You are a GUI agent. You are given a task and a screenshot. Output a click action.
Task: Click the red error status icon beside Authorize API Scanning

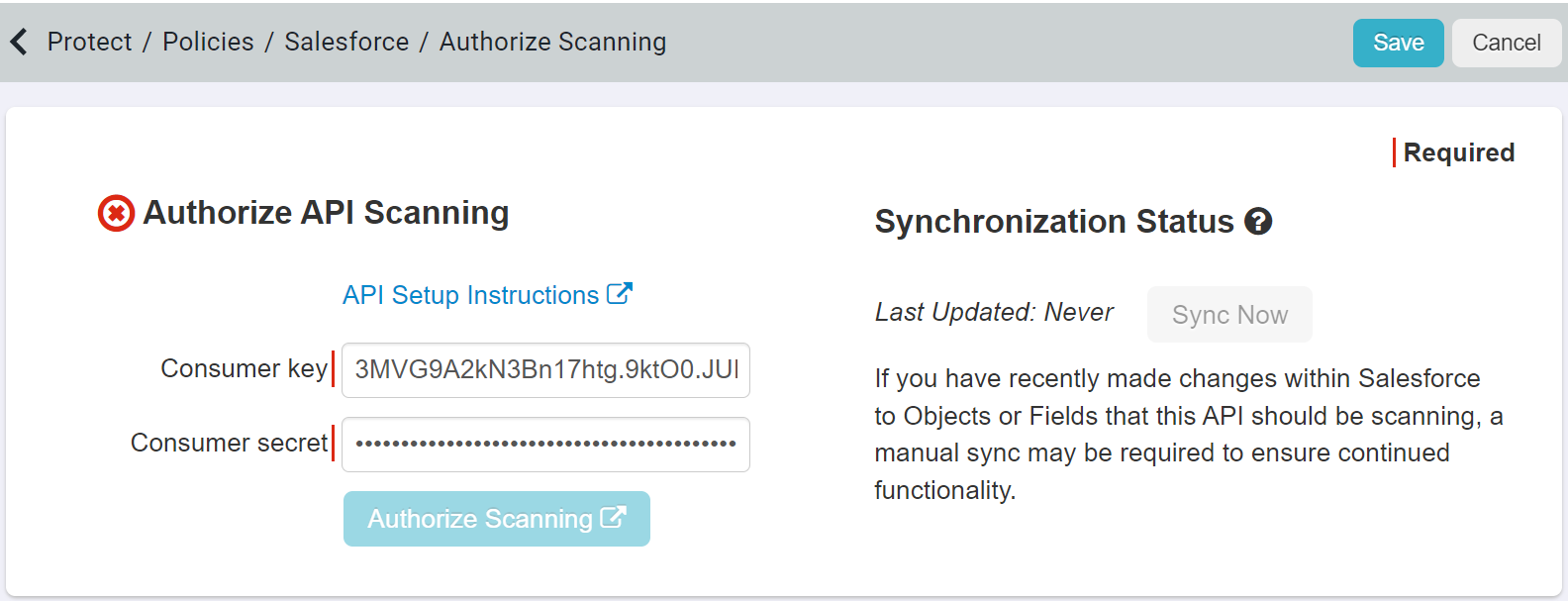[x=115, y=213]
